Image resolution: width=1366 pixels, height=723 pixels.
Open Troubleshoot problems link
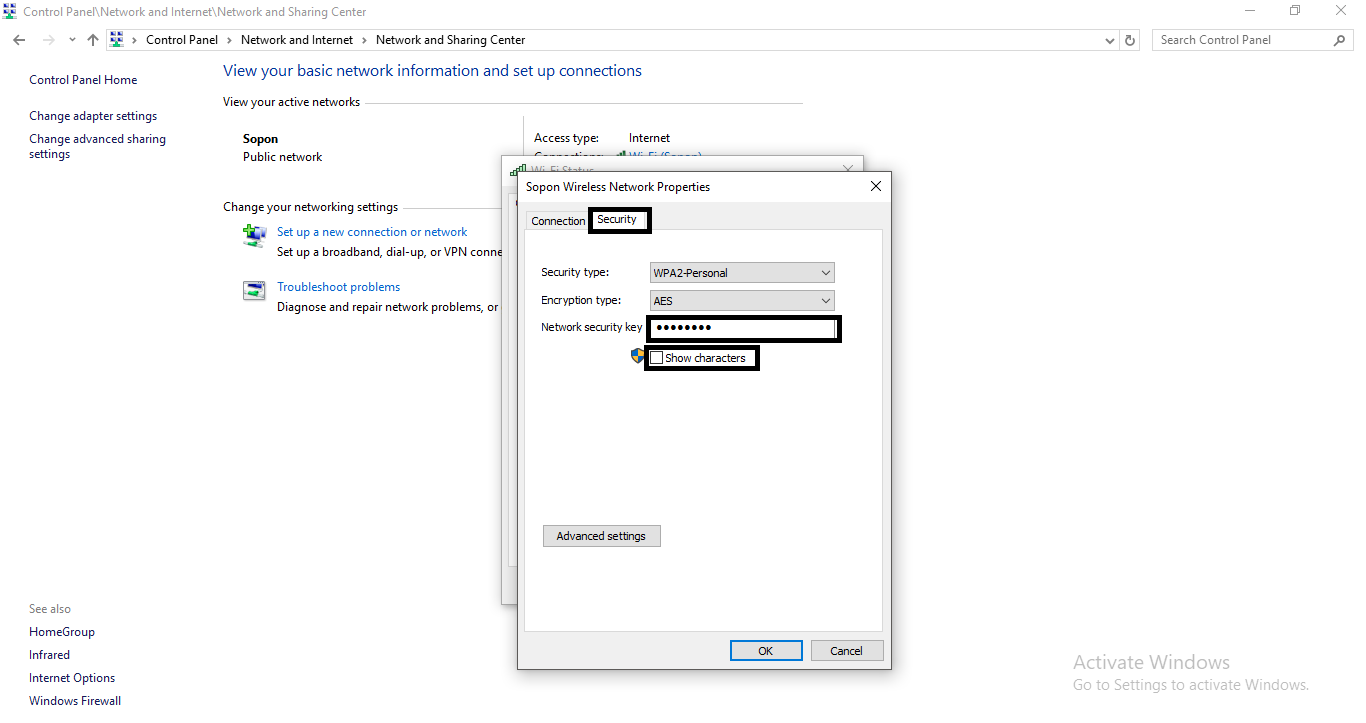pyautogui.click(x=338, y=287)
